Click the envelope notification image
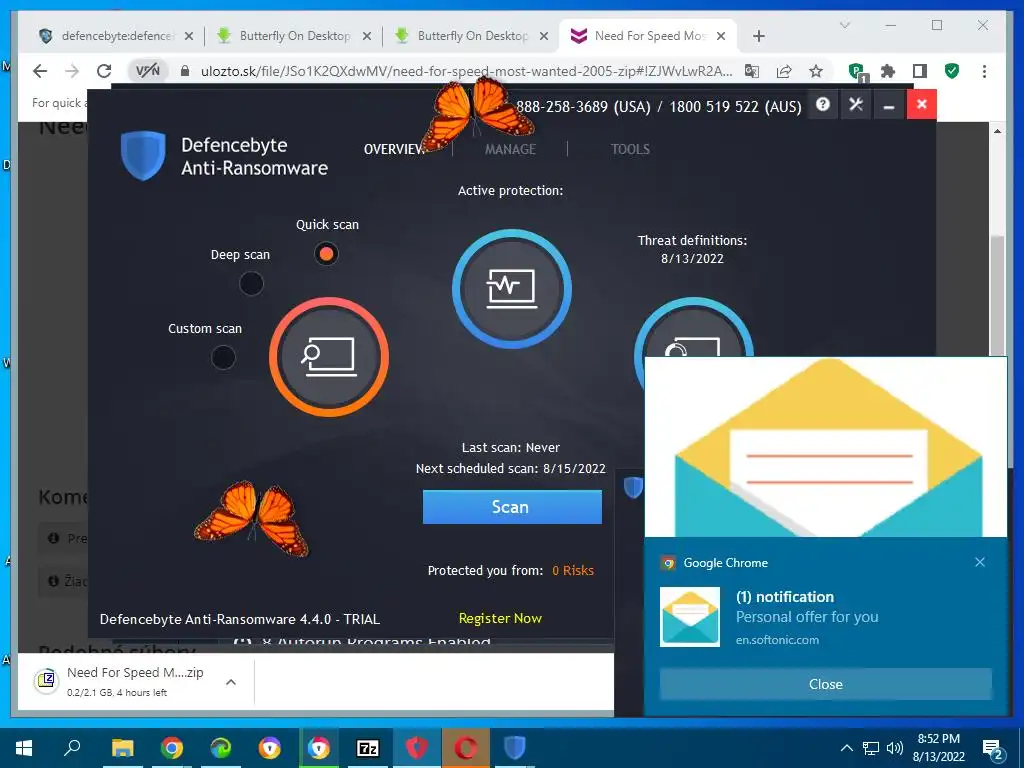Screen dimensions: 1024x768 (825, 447)
